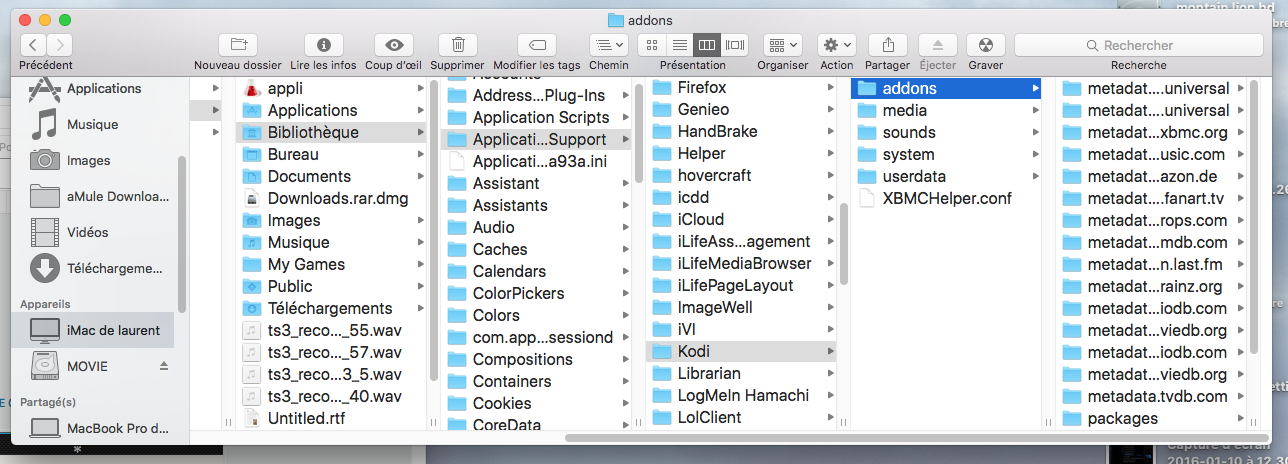Image resolution: width=1288 pixels, height=464 pixels.
Task: Click the Coup d'œil eye icon
Action: (x=394, y=45)
